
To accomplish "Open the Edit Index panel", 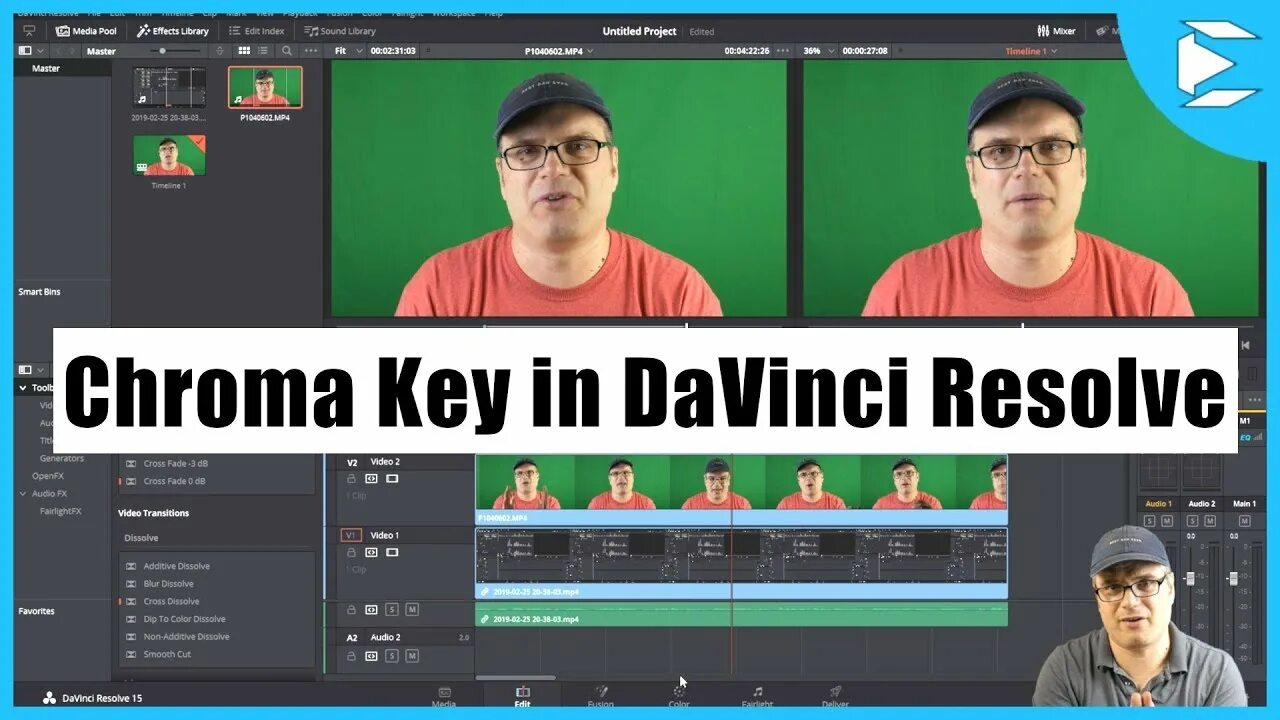I will tap(256, 31).
